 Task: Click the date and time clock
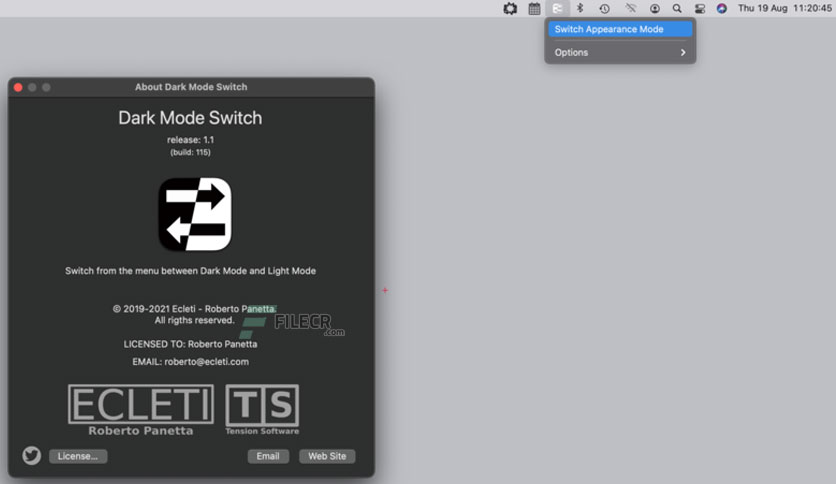[785, 9]
